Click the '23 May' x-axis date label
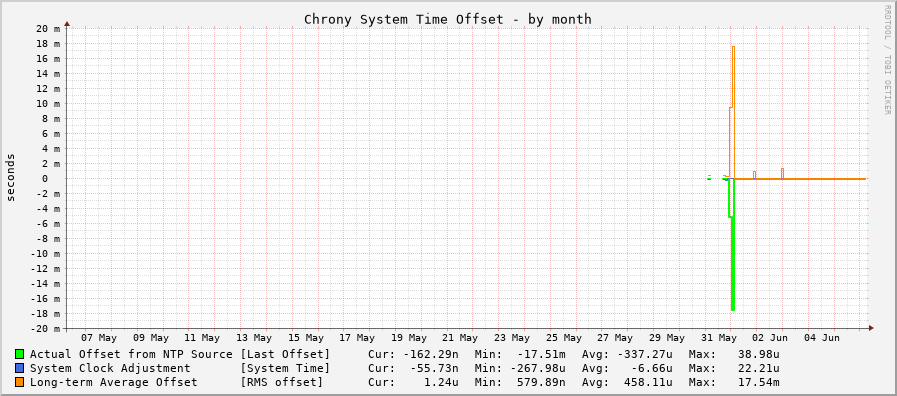This screenshot has width=897, height=396. [x=513, y=338]
